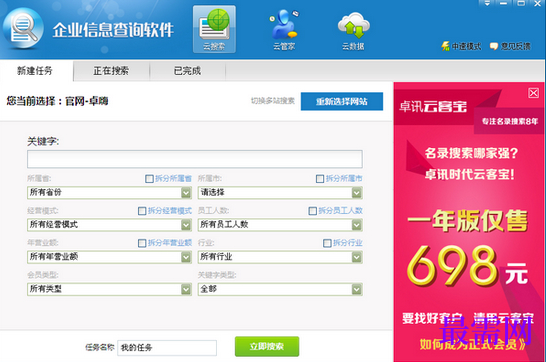Viewport: 551px width, 362px height.
Task: Open the 云数据 cloud data icon
Action: click(354, 31)
